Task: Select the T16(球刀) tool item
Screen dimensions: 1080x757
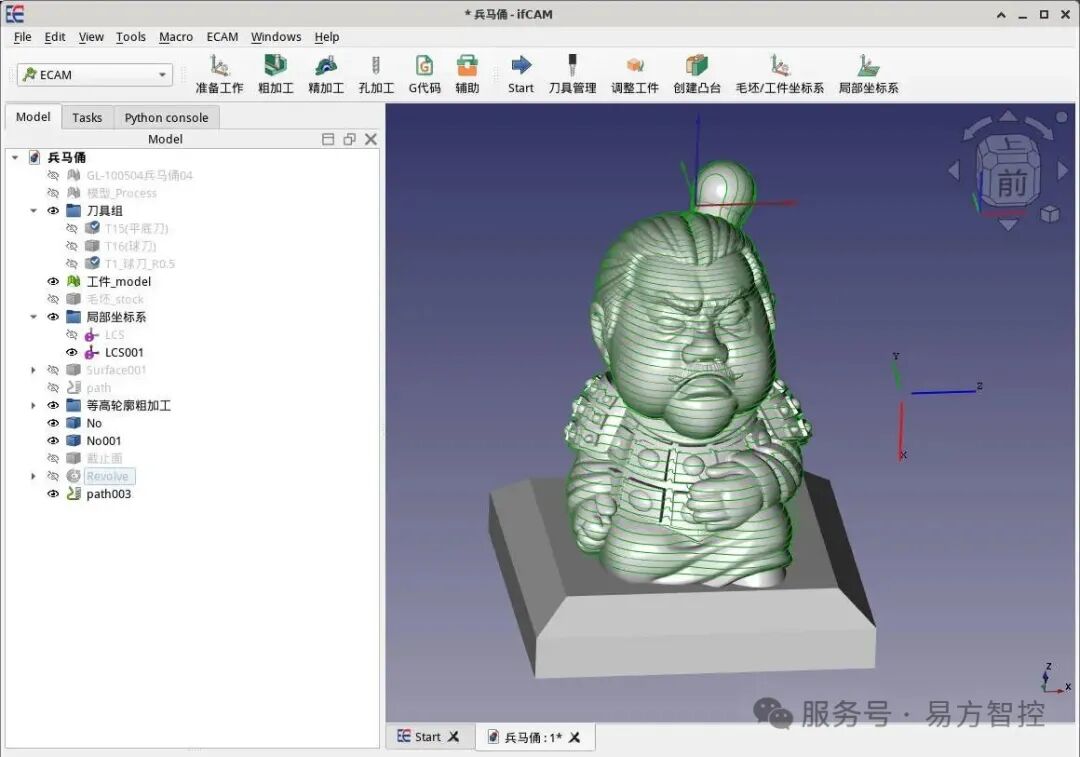Action: (130, 246)
